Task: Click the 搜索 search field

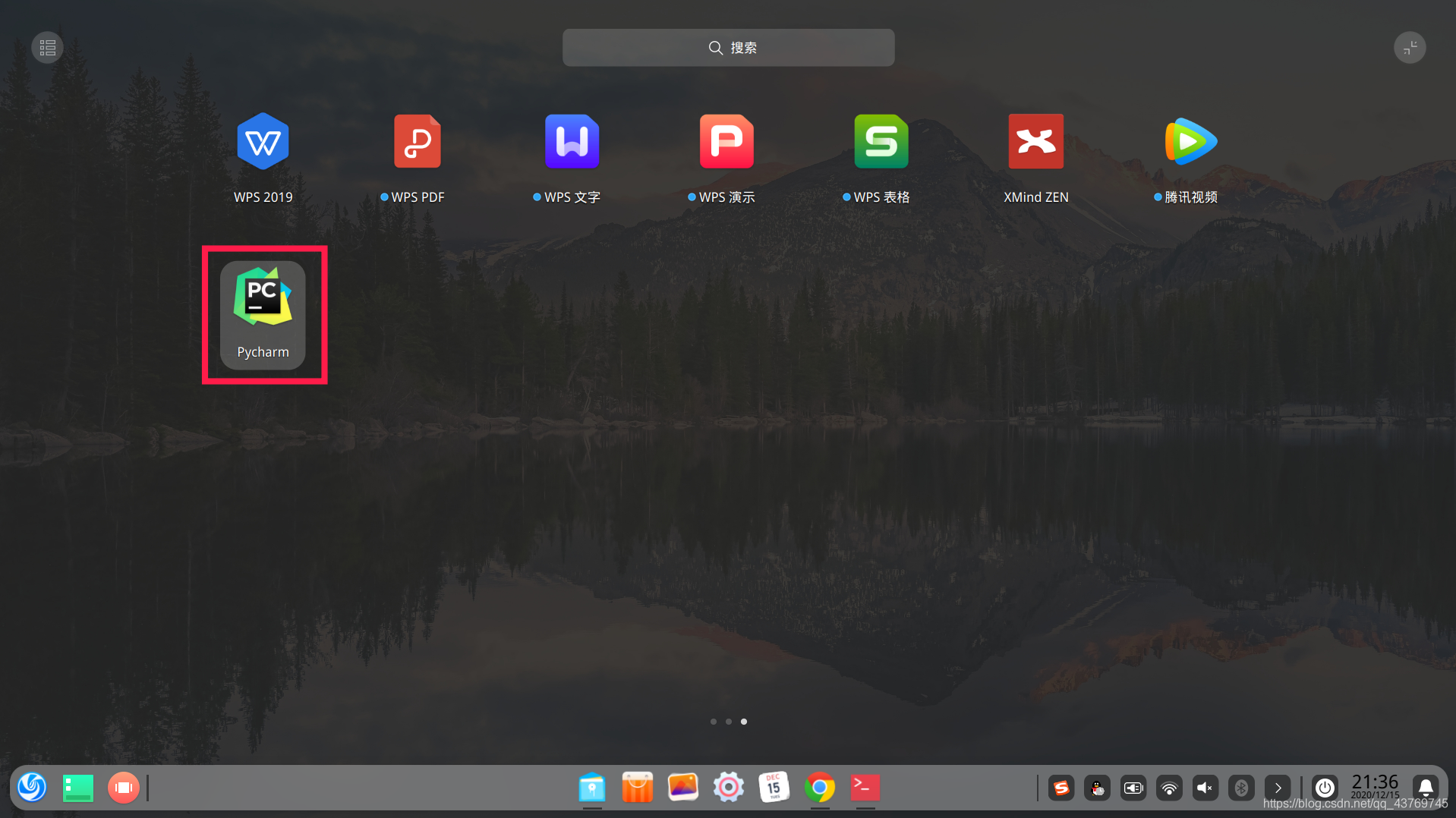Action: [728, 48]
